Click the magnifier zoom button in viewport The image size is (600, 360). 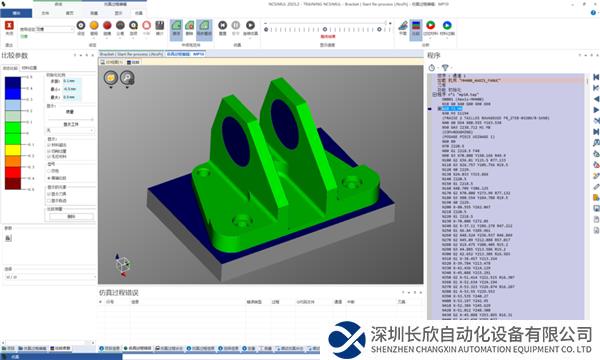(127, 78)
